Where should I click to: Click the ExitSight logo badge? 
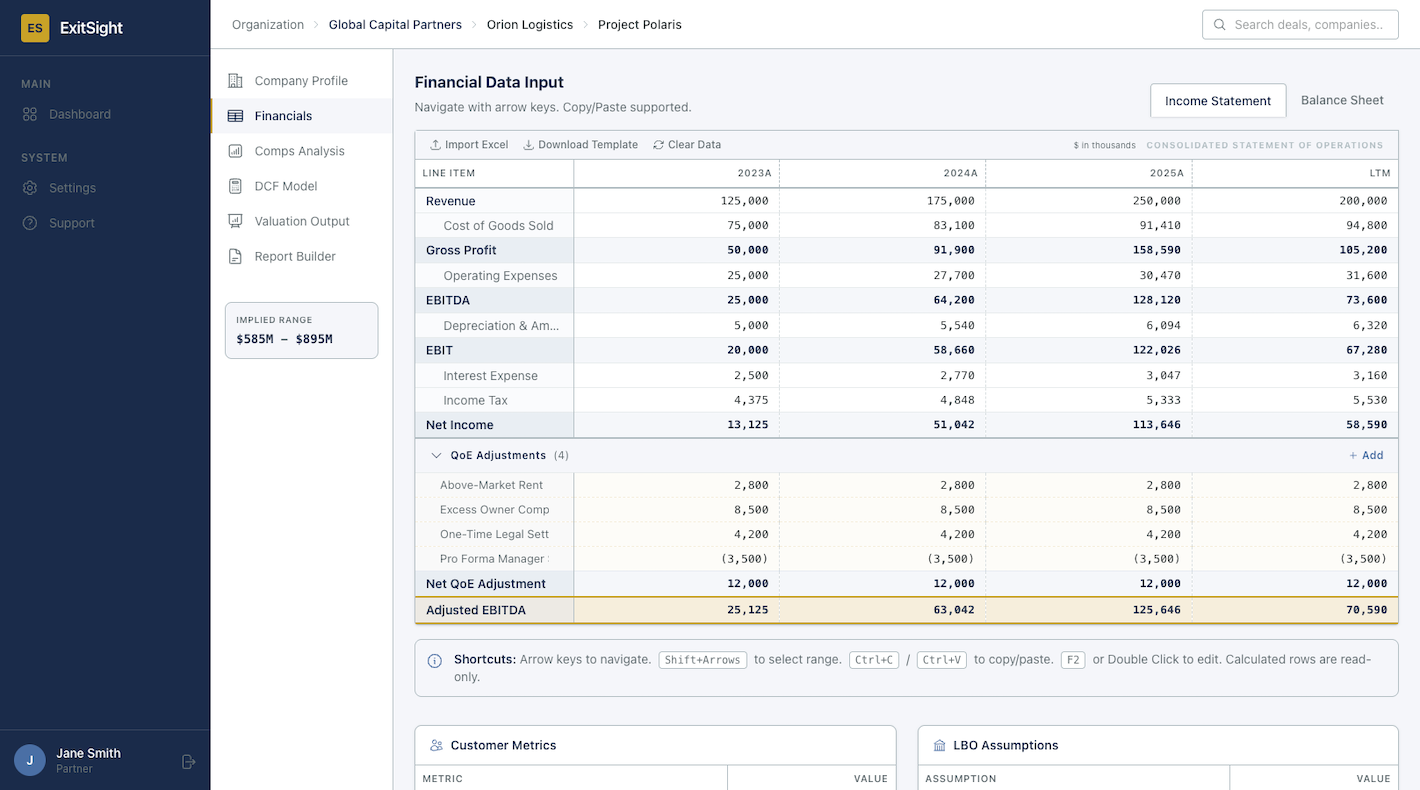pyautogui.click(x=34, y=29)
